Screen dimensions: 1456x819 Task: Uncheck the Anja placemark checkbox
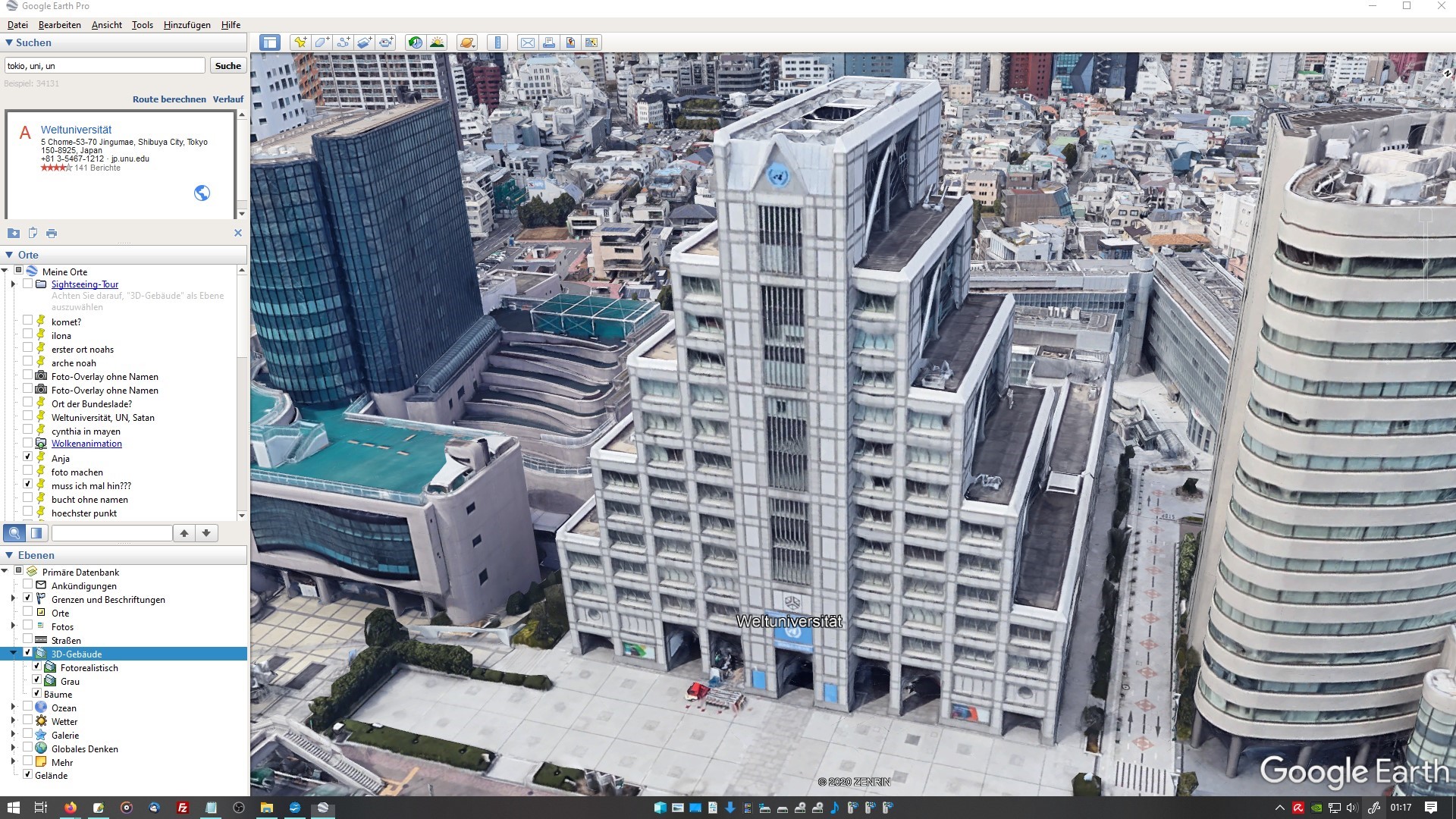point(28,457)
